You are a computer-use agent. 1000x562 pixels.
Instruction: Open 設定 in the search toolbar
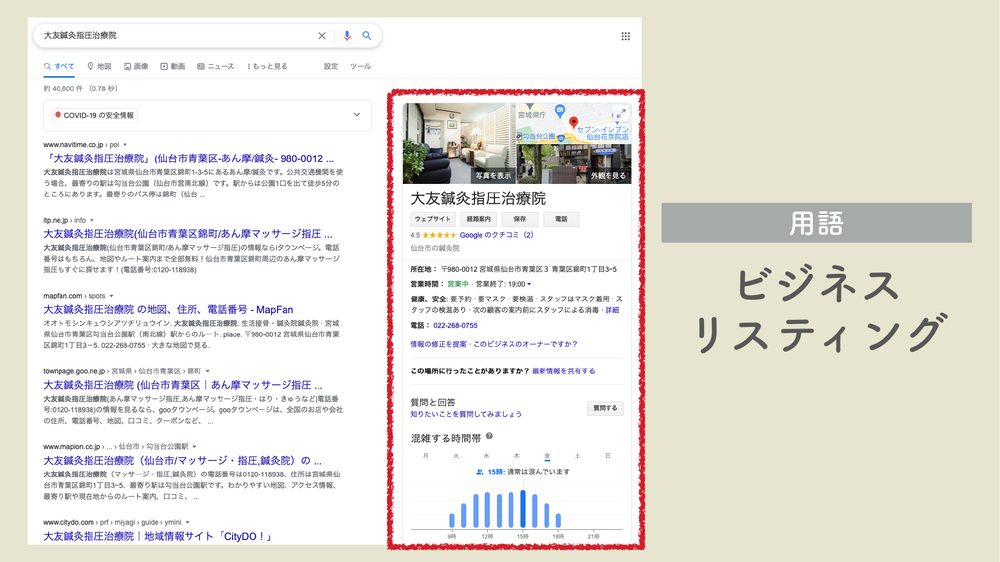tap(331, 66)
